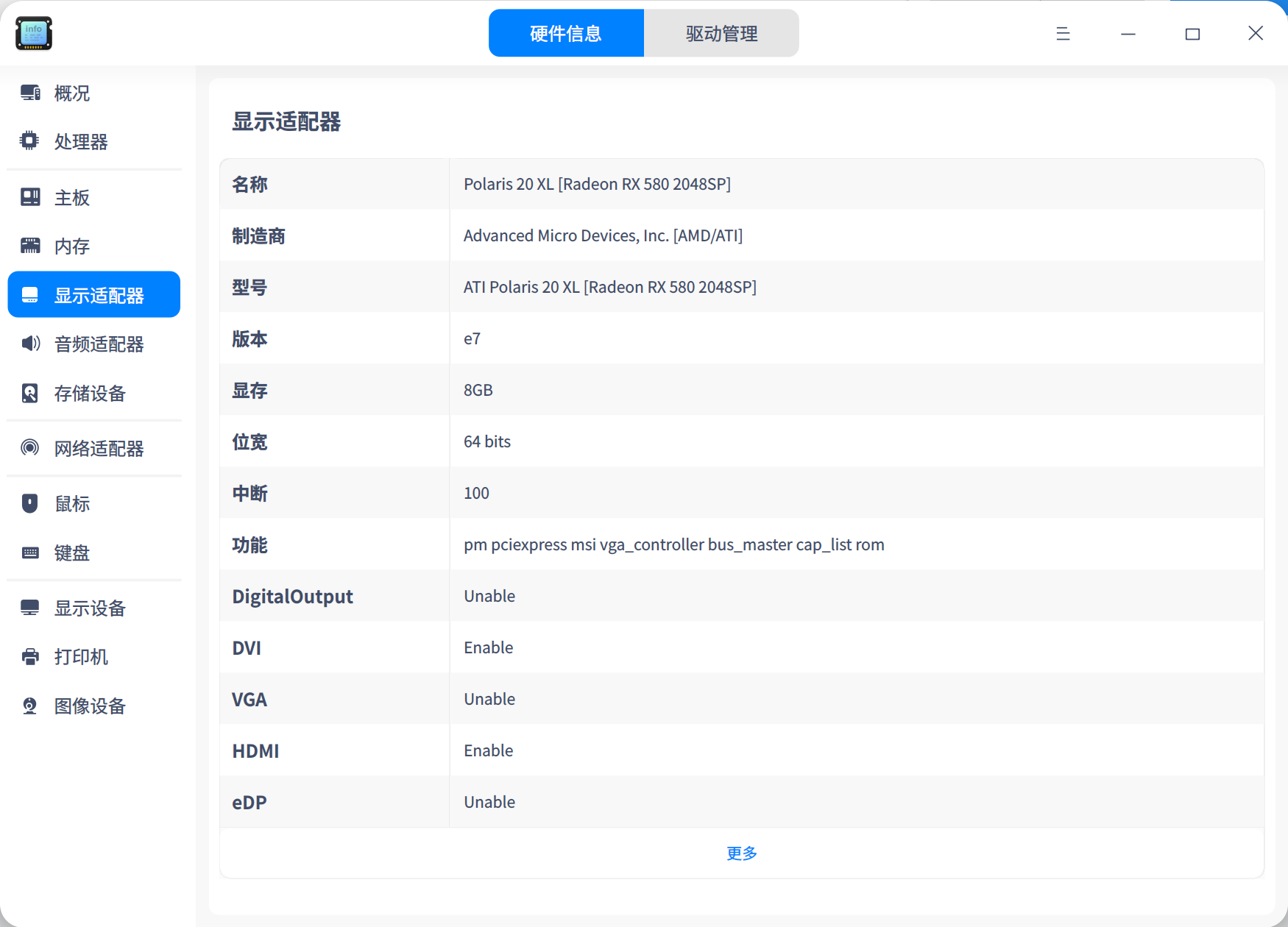Open 音频适配器 in the sidebar

(94, 344)
